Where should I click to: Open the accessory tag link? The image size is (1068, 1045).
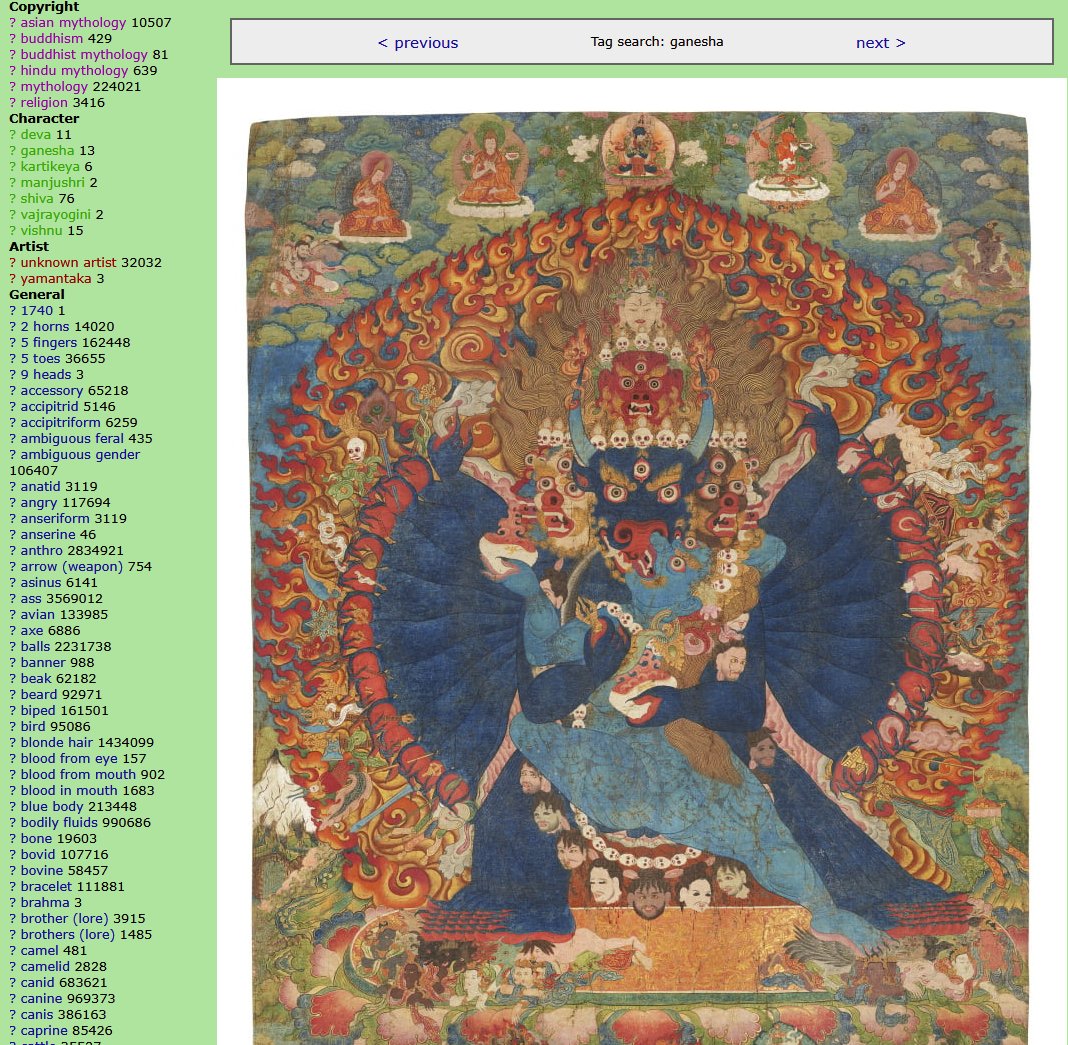coord(52,391)
